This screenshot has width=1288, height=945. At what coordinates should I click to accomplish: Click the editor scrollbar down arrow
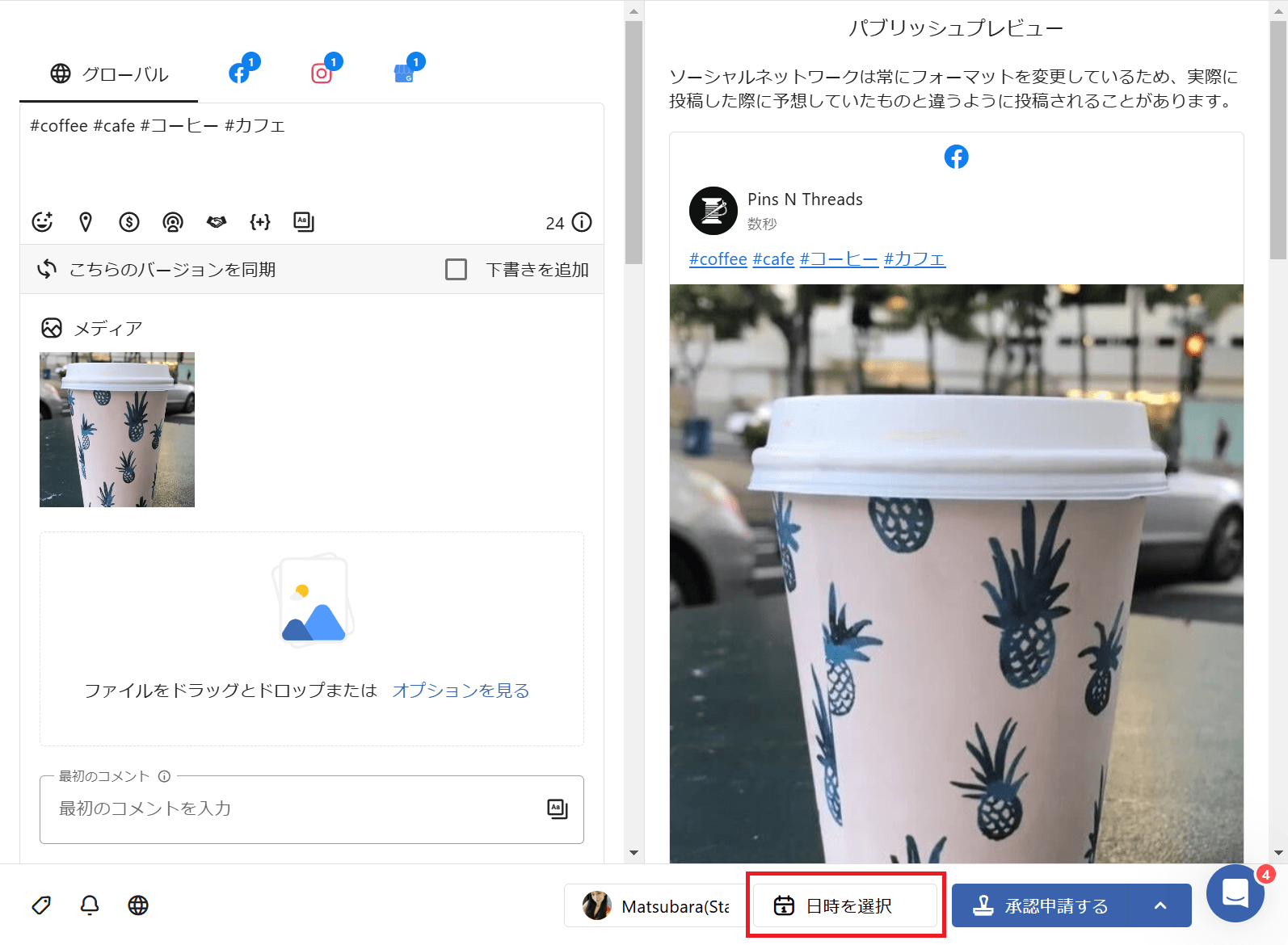(634, 853)
